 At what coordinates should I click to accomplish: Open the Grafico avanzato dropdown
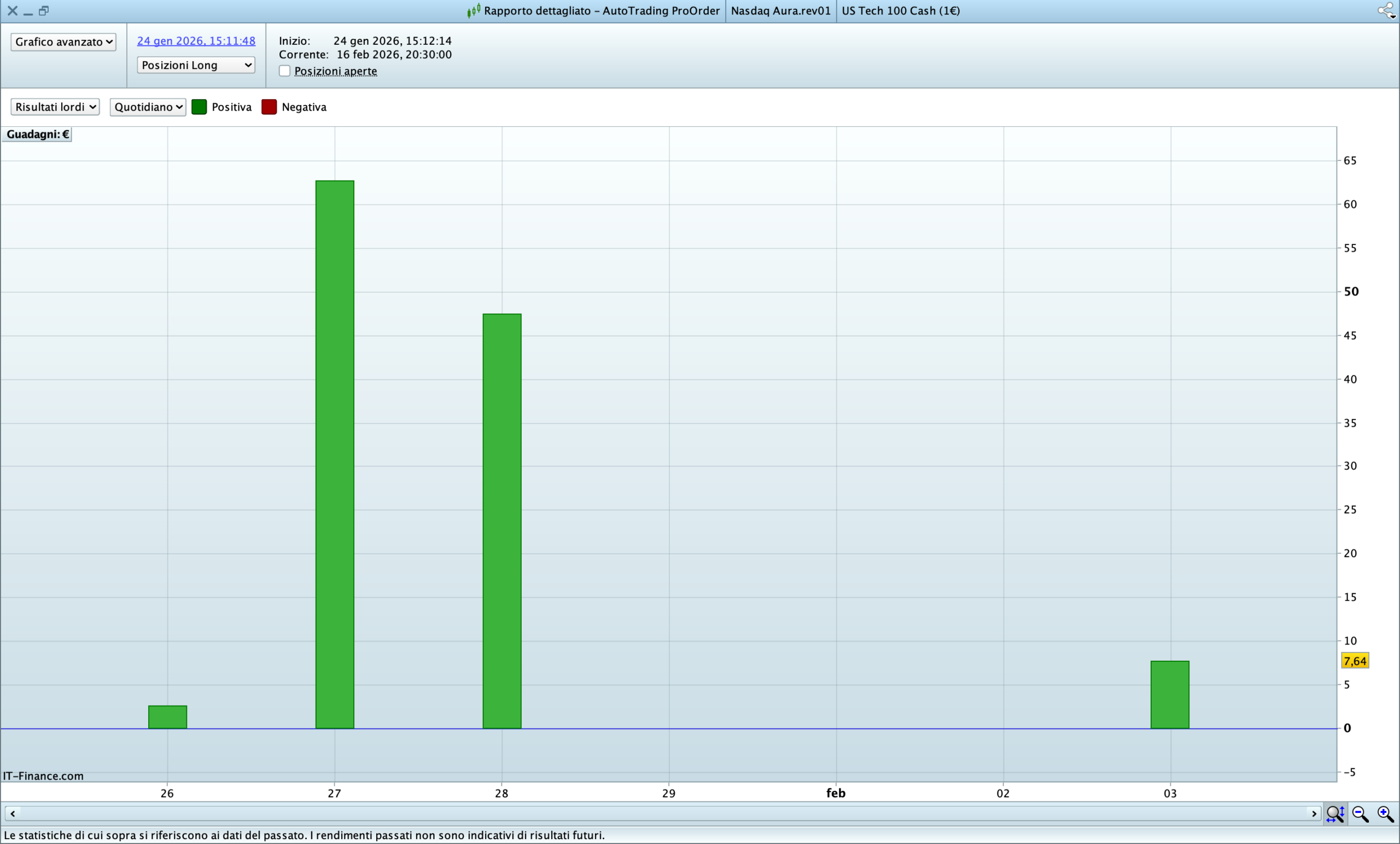click(x=63, y=42)
